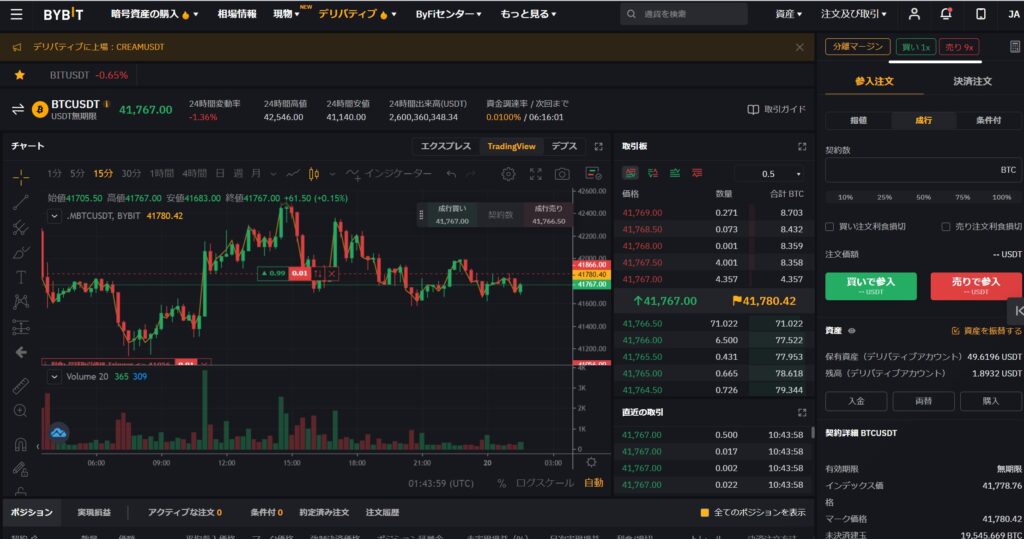Toggle log scale option
This screenshot has width=1024, height=539.
(x=545, y=483)
